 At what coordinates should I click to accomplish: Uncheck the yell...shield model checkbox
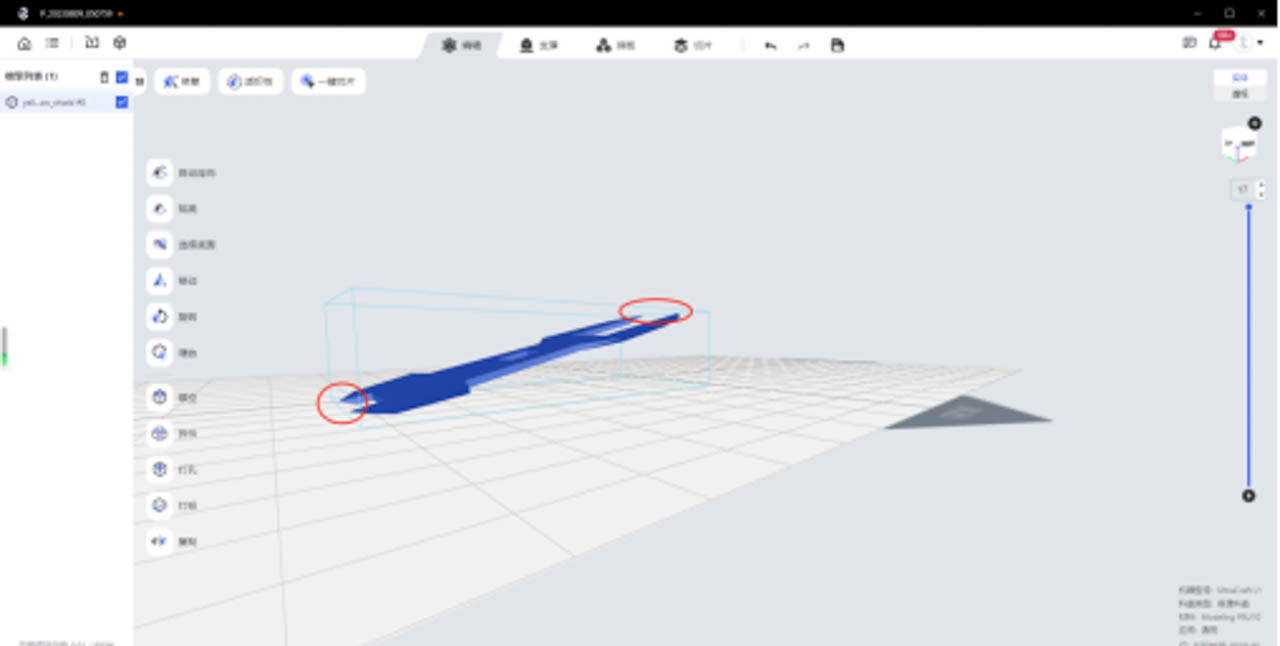pos(122,102)
